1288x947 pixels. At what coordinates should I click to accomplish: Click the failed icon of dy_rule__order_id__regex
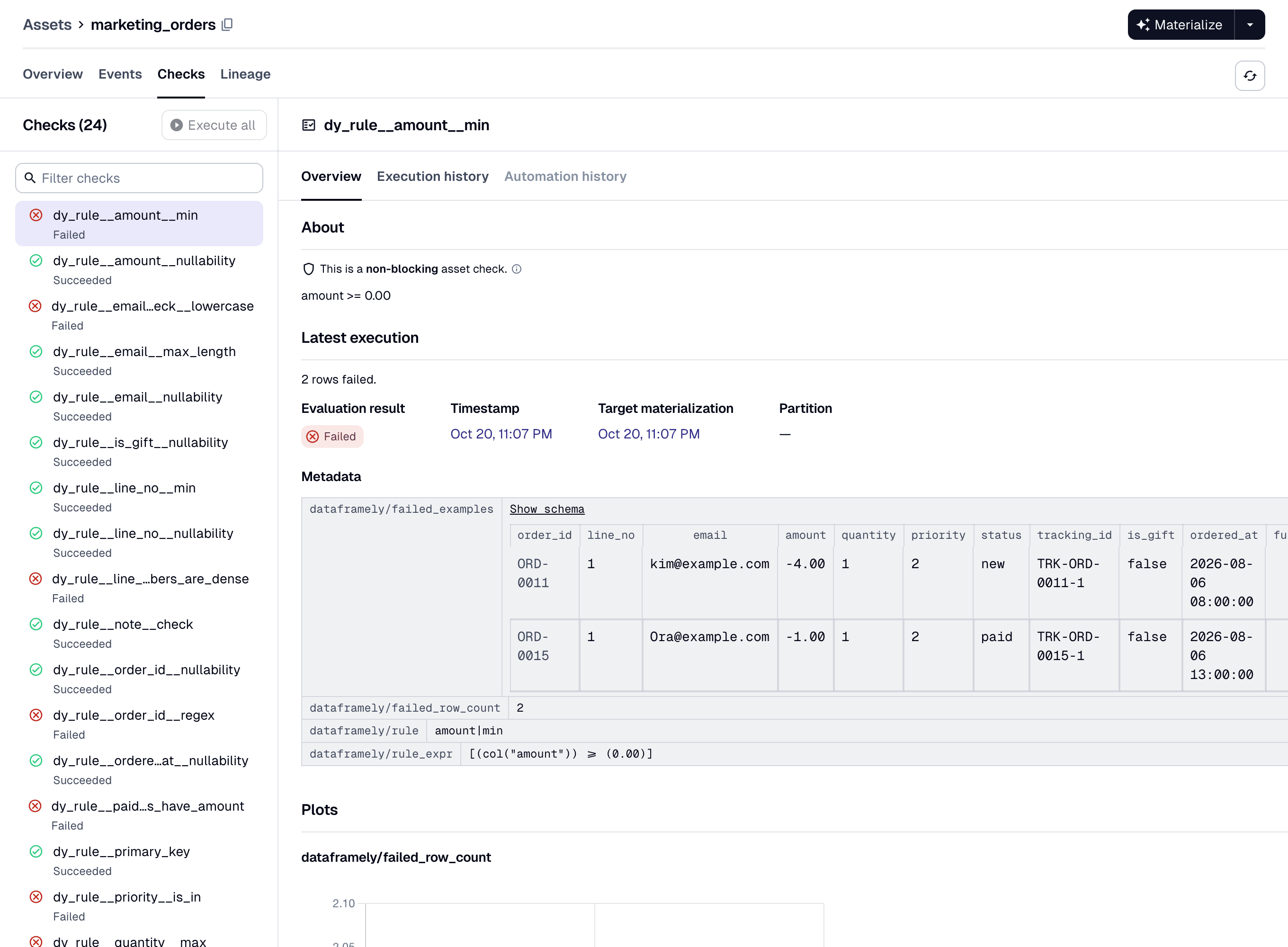pos(36,715)
